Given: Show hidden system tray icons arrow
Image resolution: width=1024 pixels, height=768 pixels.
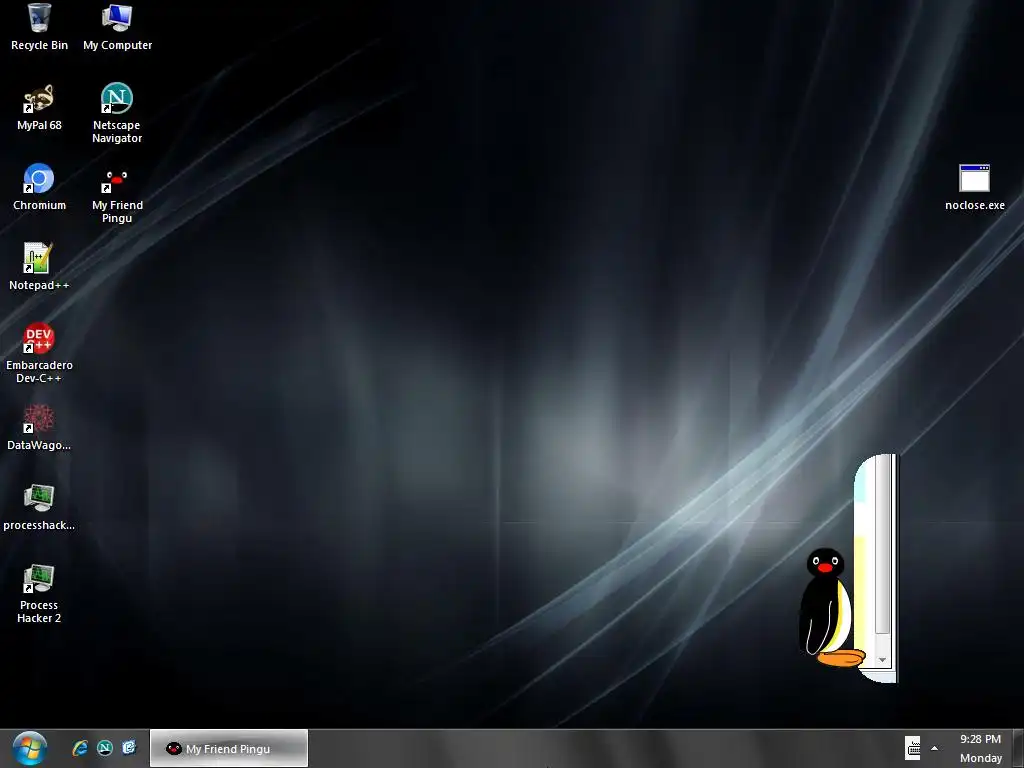Looking at the screenshot, I should [x=935, y=748].
